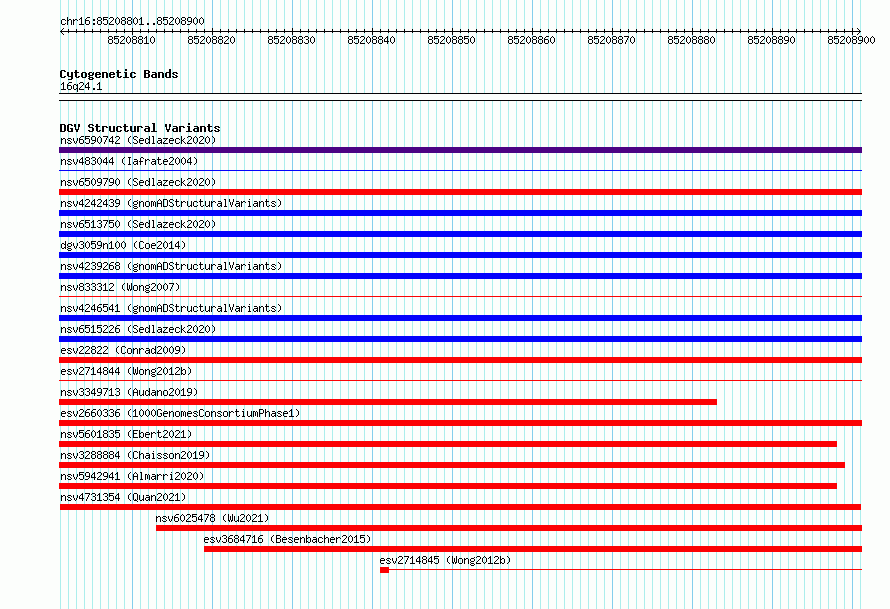890x609 pixels.
Task: Click nsv4246541 (gnomADStructuralVariants) label
Action: [171, 308]
